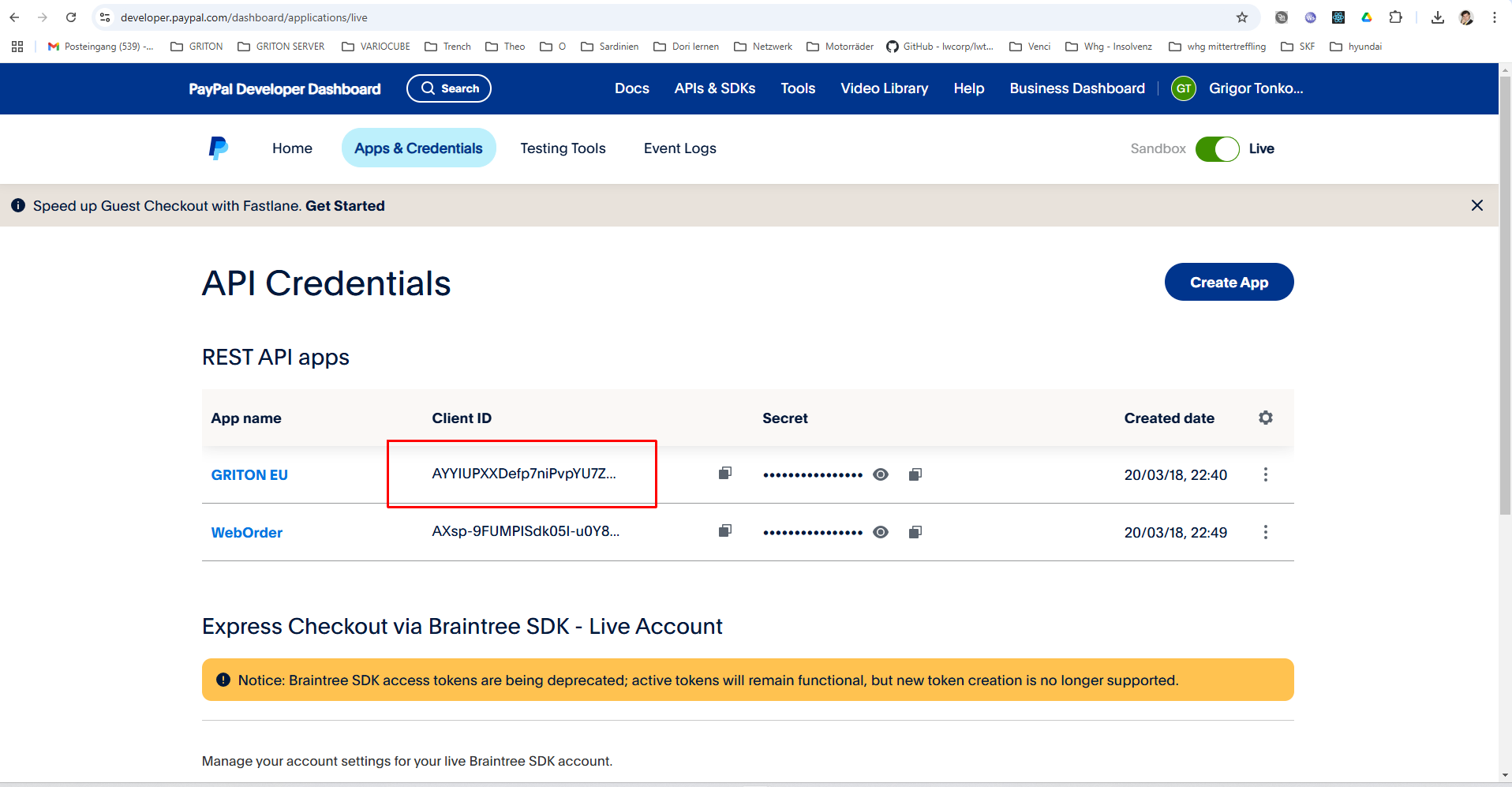Open the Netzwerk bookmark folder
This screenshot has height=787, width=1512.
pos(763,47)
